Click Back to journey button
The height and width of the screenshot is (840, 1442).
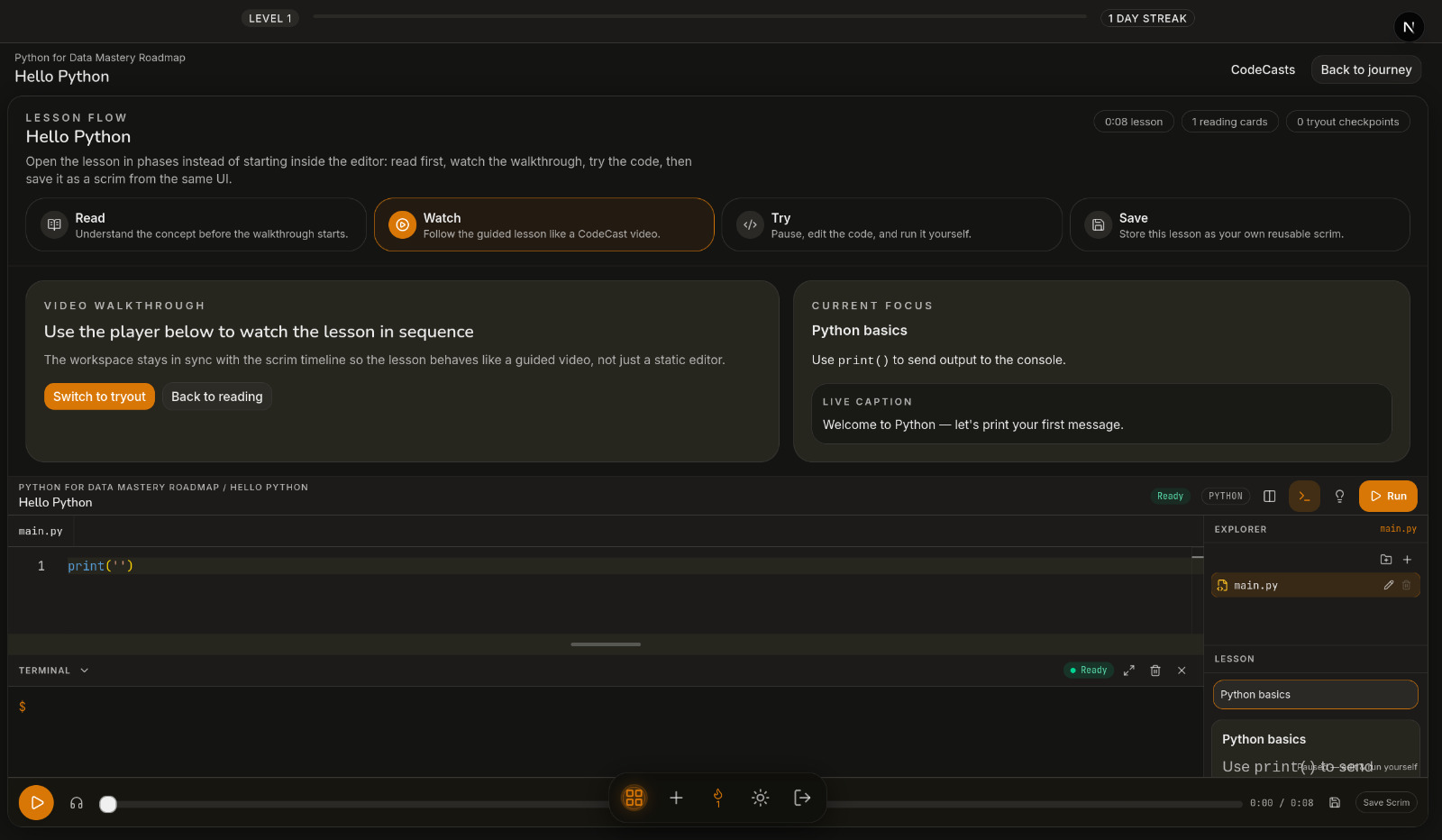[1366, 69]
